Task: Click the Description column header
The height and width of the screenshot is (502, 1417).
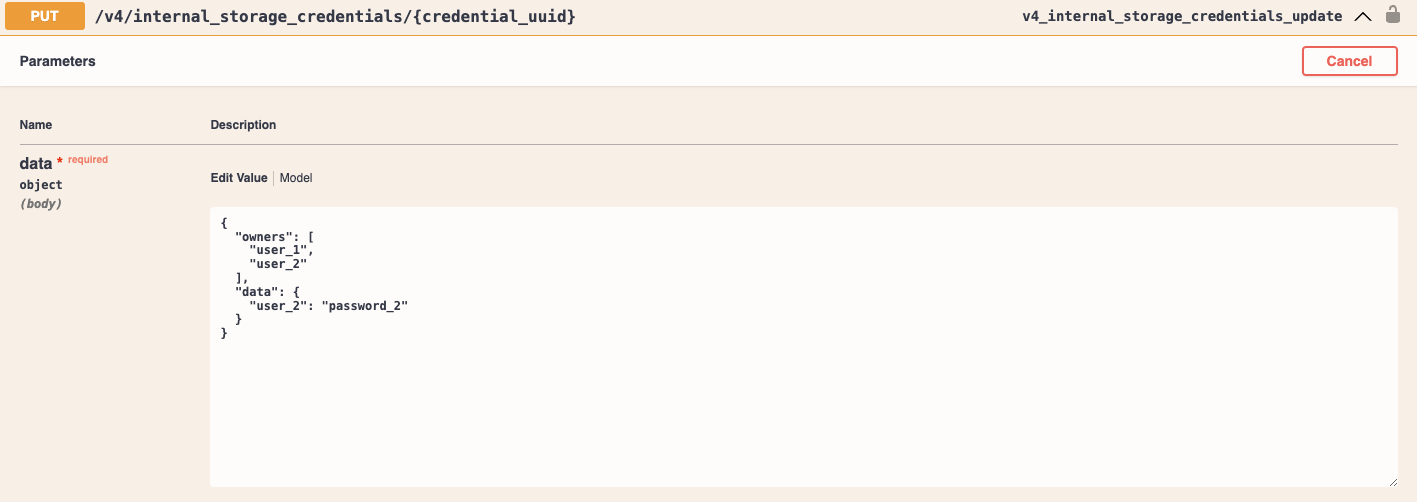Action: click(x=243, y=125)
